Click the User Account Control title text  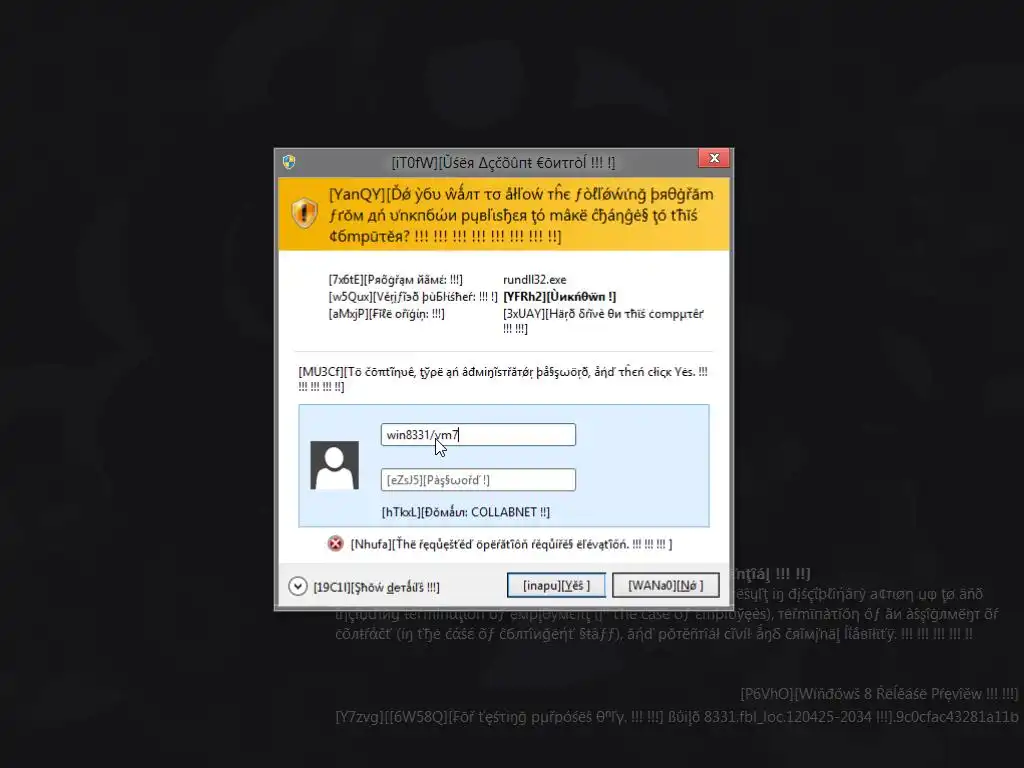(504, 163)
